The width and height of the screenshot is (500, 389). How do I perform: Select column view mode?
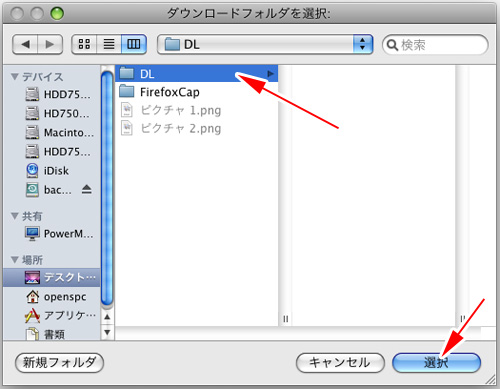click(134, 44)
